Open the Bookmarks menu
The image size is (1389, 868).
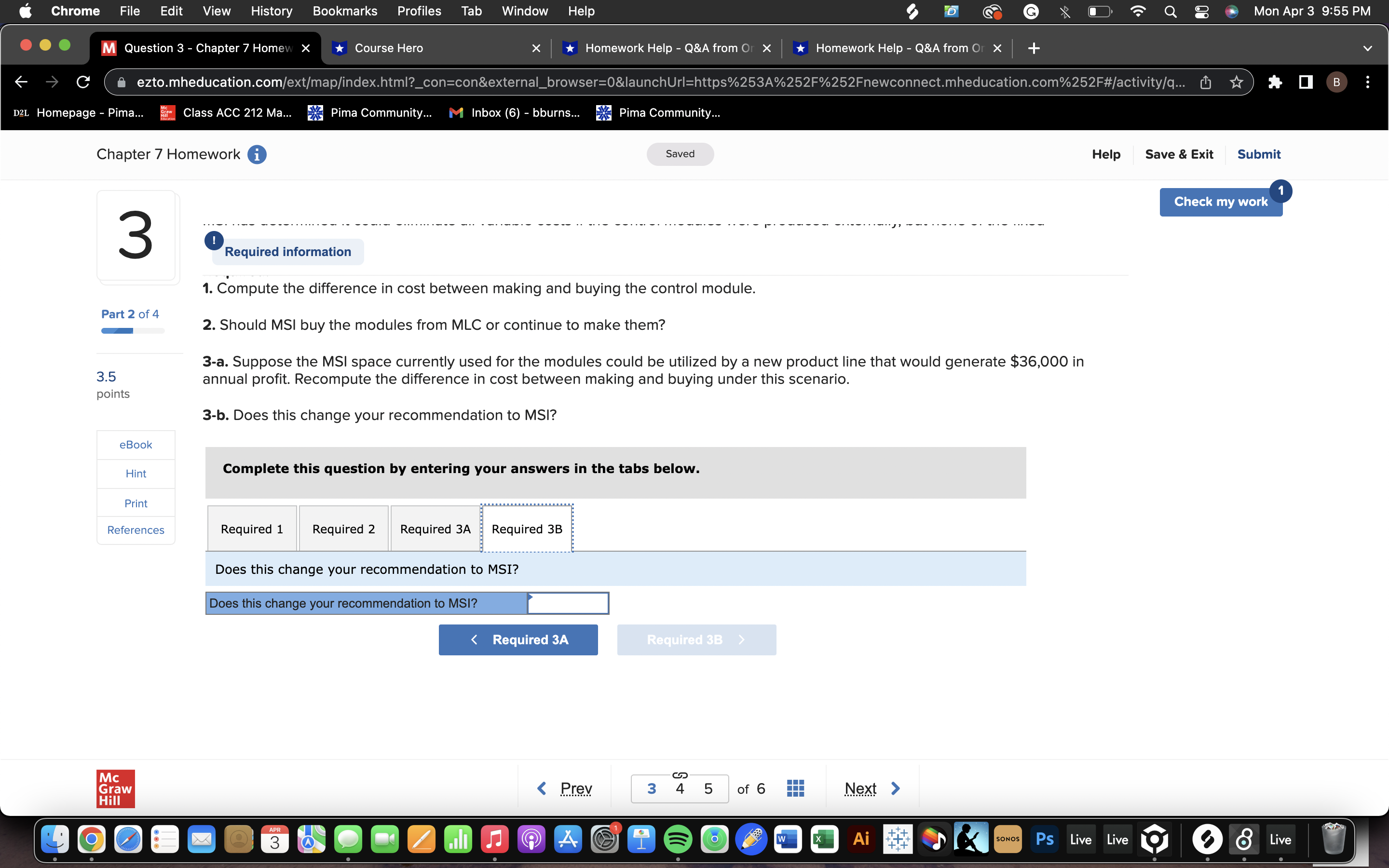pos(344,11)
